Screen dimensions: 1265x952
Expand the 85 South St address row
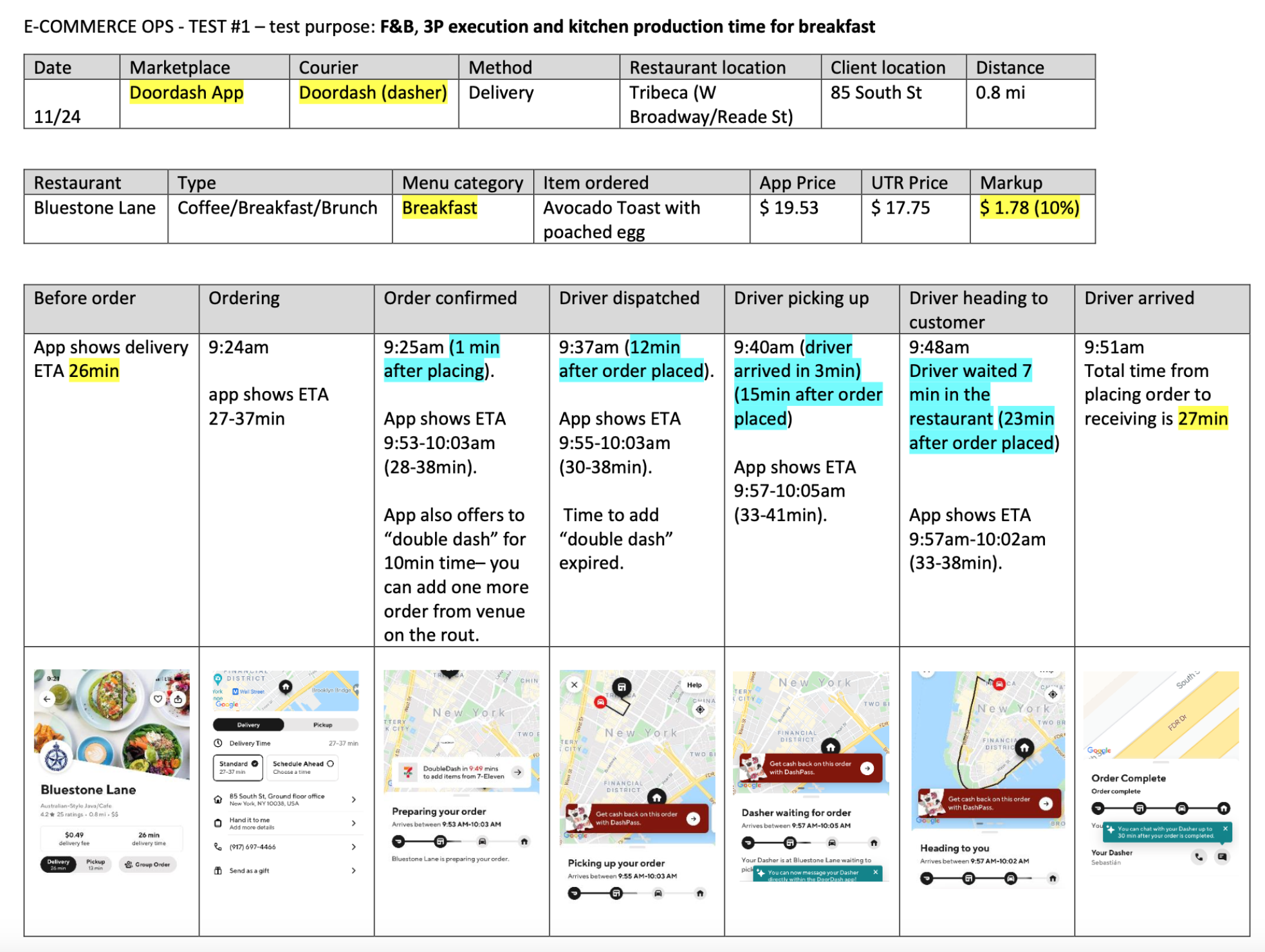pyautogui.click(x=354, y=800)
